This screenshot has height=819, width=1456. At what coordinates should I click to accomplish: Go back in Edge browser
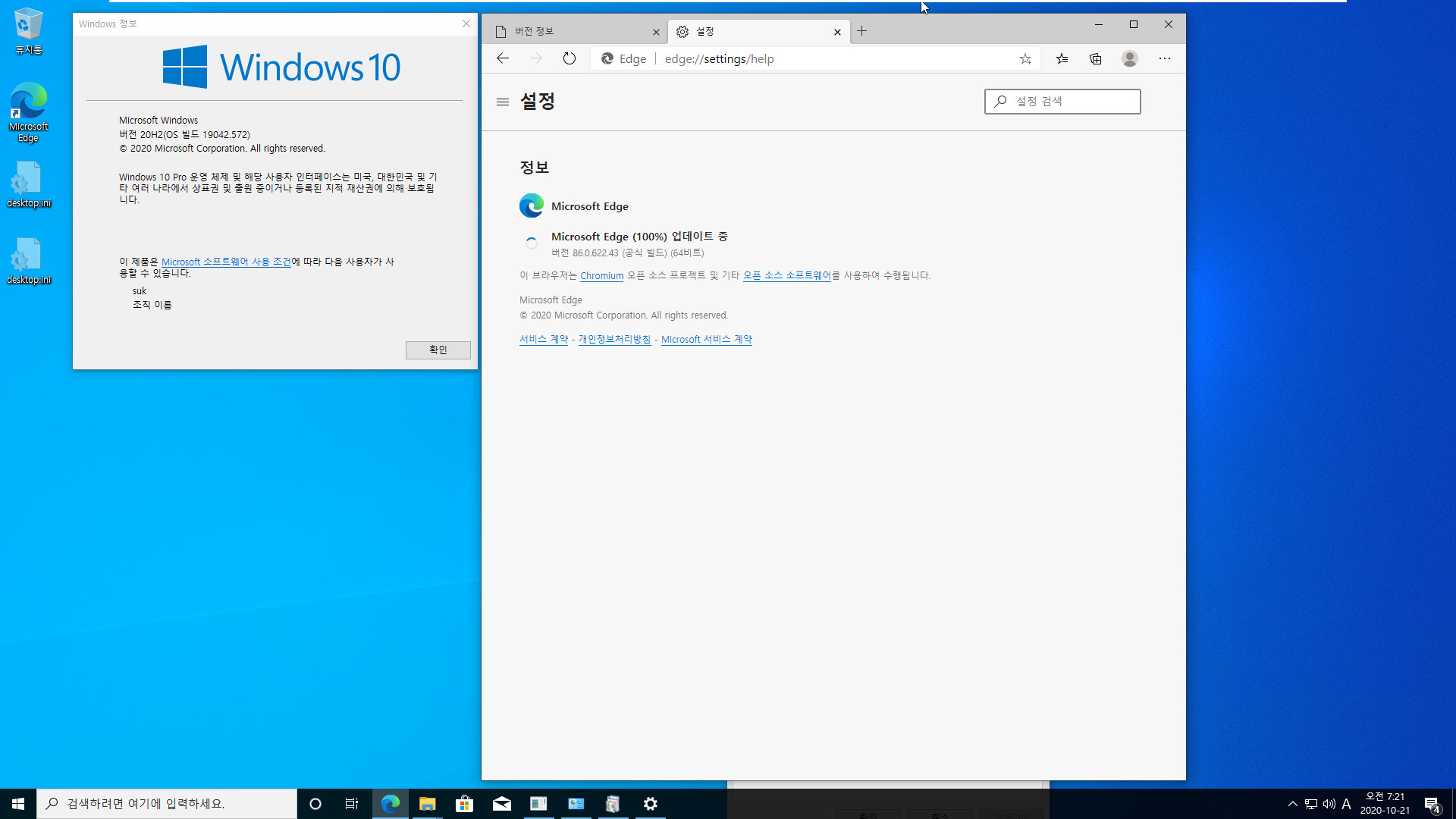(503, 58)
